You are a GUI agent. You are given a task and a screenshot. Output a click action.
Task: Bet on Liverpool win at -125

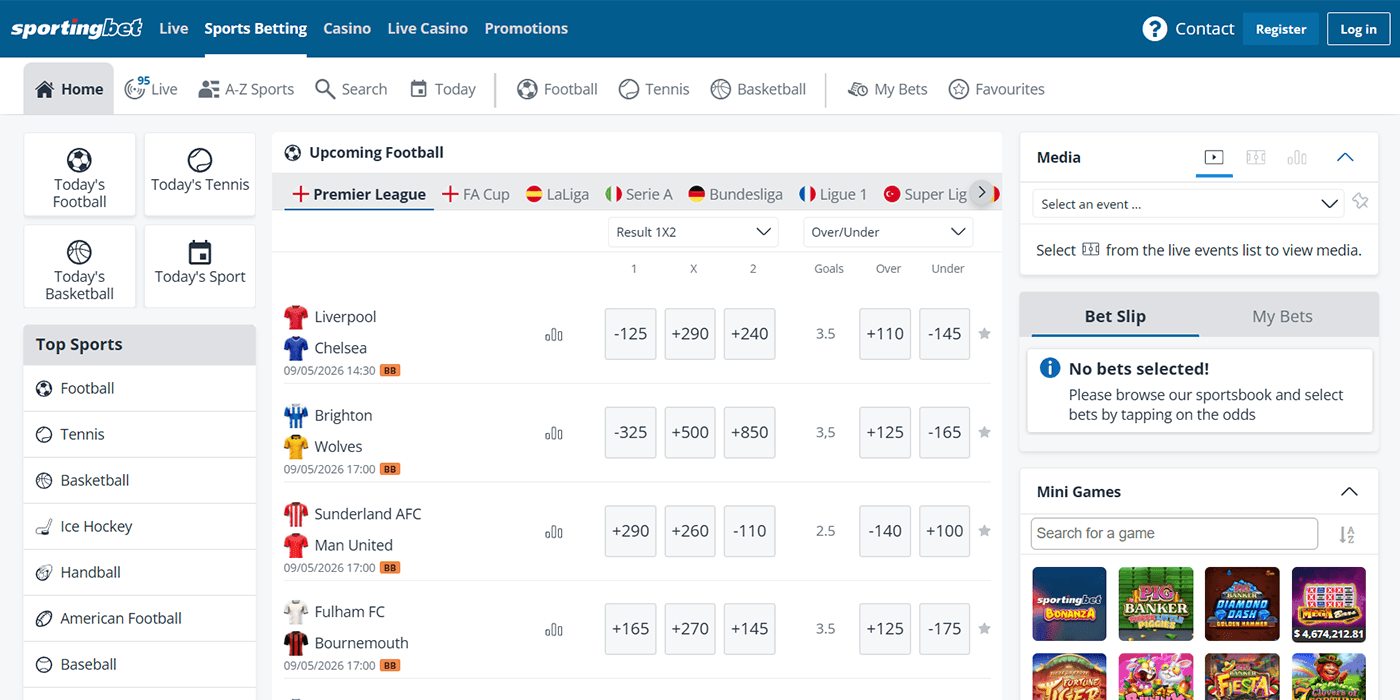(x=631, y=334)
